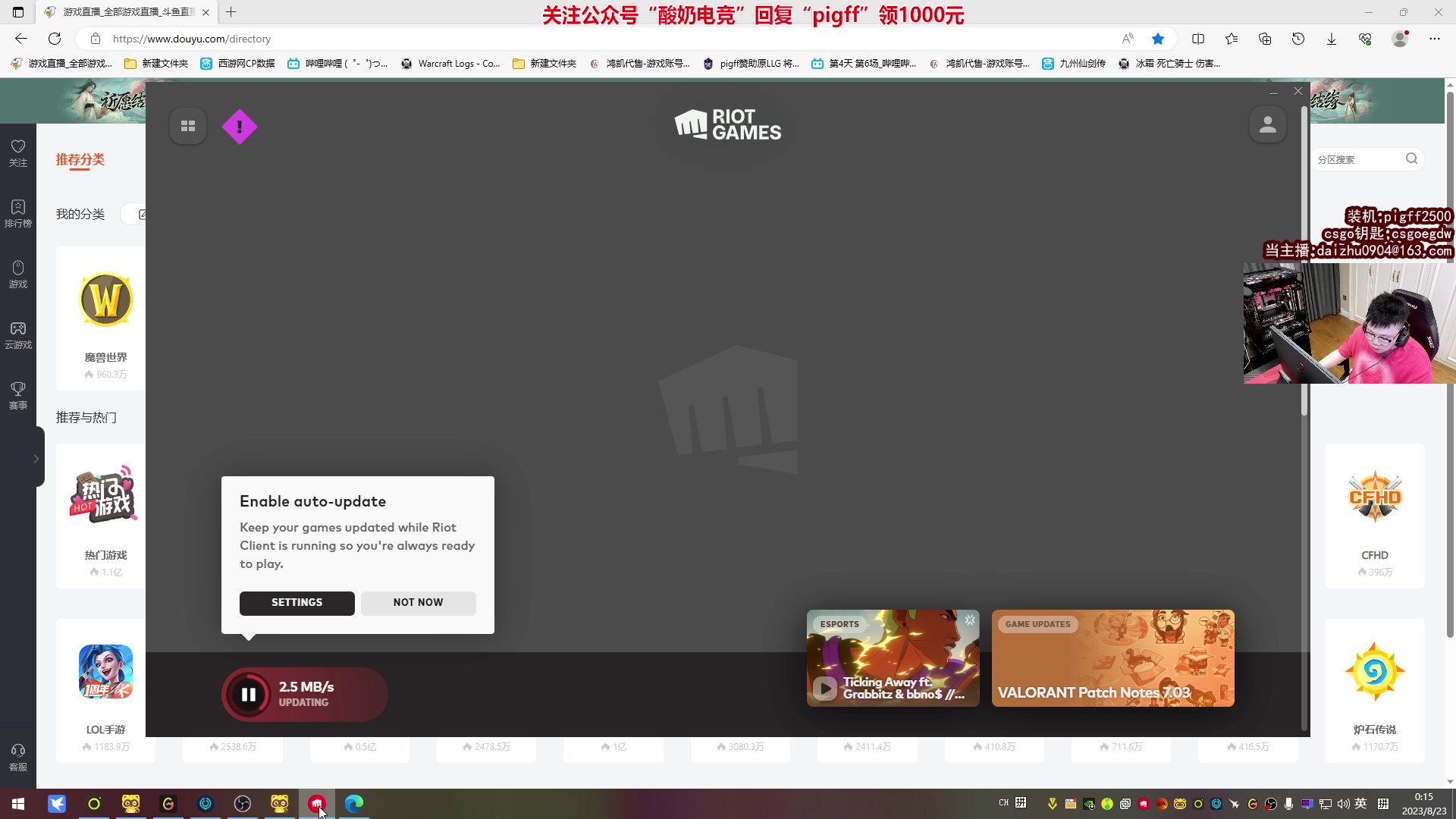This screenshot has height=819, width=1456.
Task: Select the 推荐分类 tab
Action: click(80, 159)
